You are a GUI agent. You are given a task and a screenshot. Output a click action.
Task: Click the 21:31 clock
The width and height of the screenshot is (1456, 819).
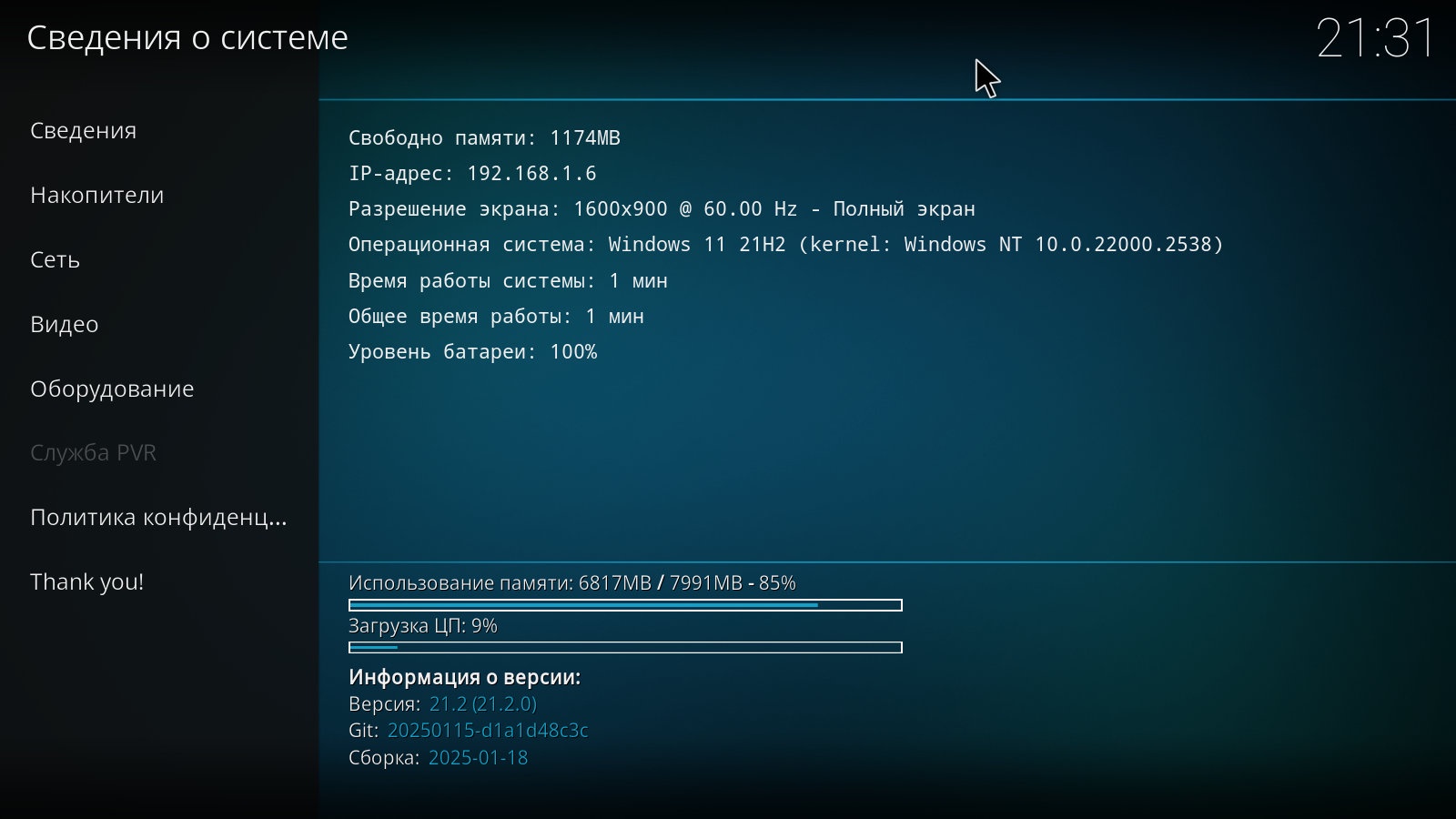click(x=1375, y=39)
